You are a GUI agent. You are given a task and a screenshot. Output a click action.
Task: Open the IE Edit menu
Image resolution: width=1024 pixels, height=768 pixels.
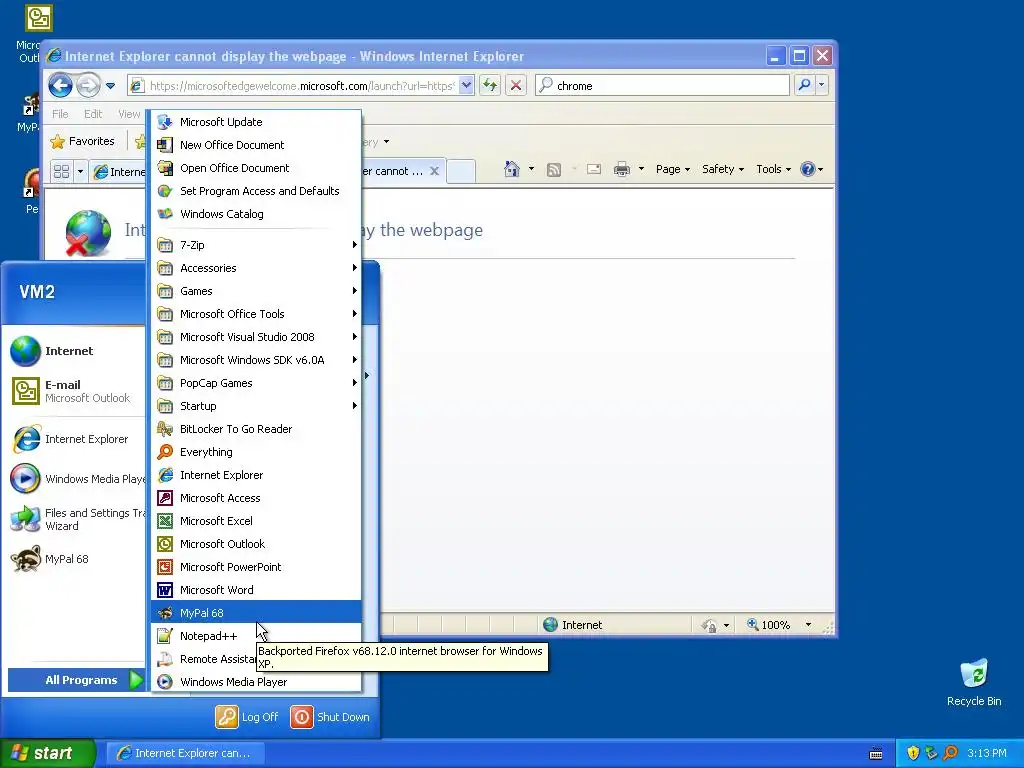click(93, 114)
